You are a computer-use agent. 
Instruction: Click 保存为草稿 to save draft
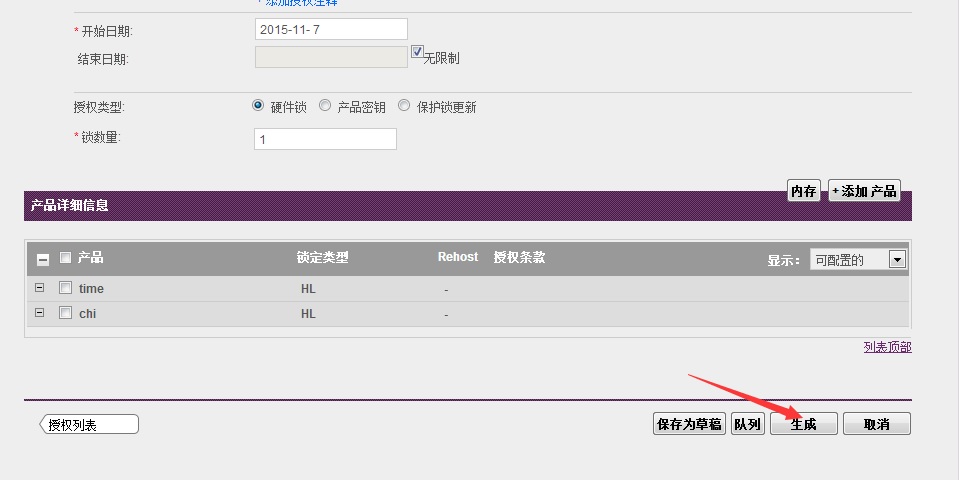point(688,424)
